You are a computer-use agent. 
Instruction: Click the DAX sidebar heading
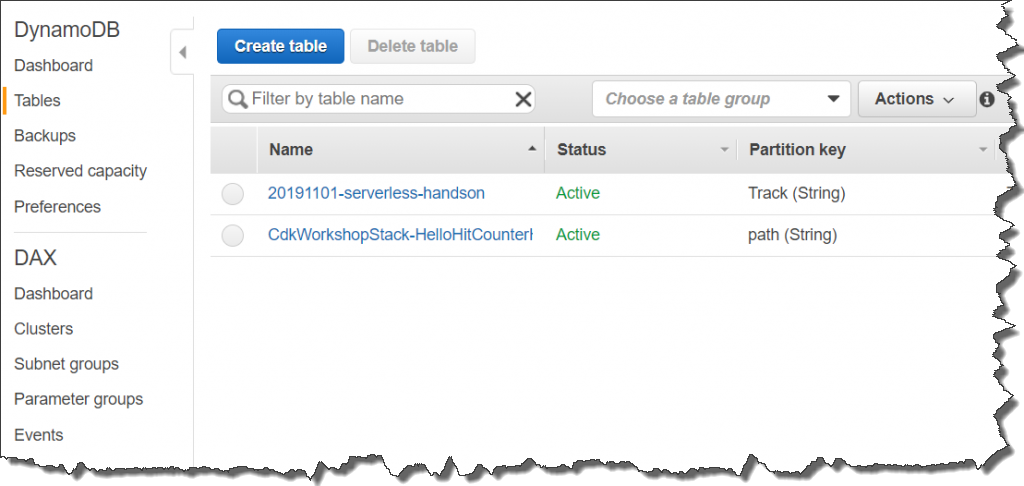click(x=35, y=258)
